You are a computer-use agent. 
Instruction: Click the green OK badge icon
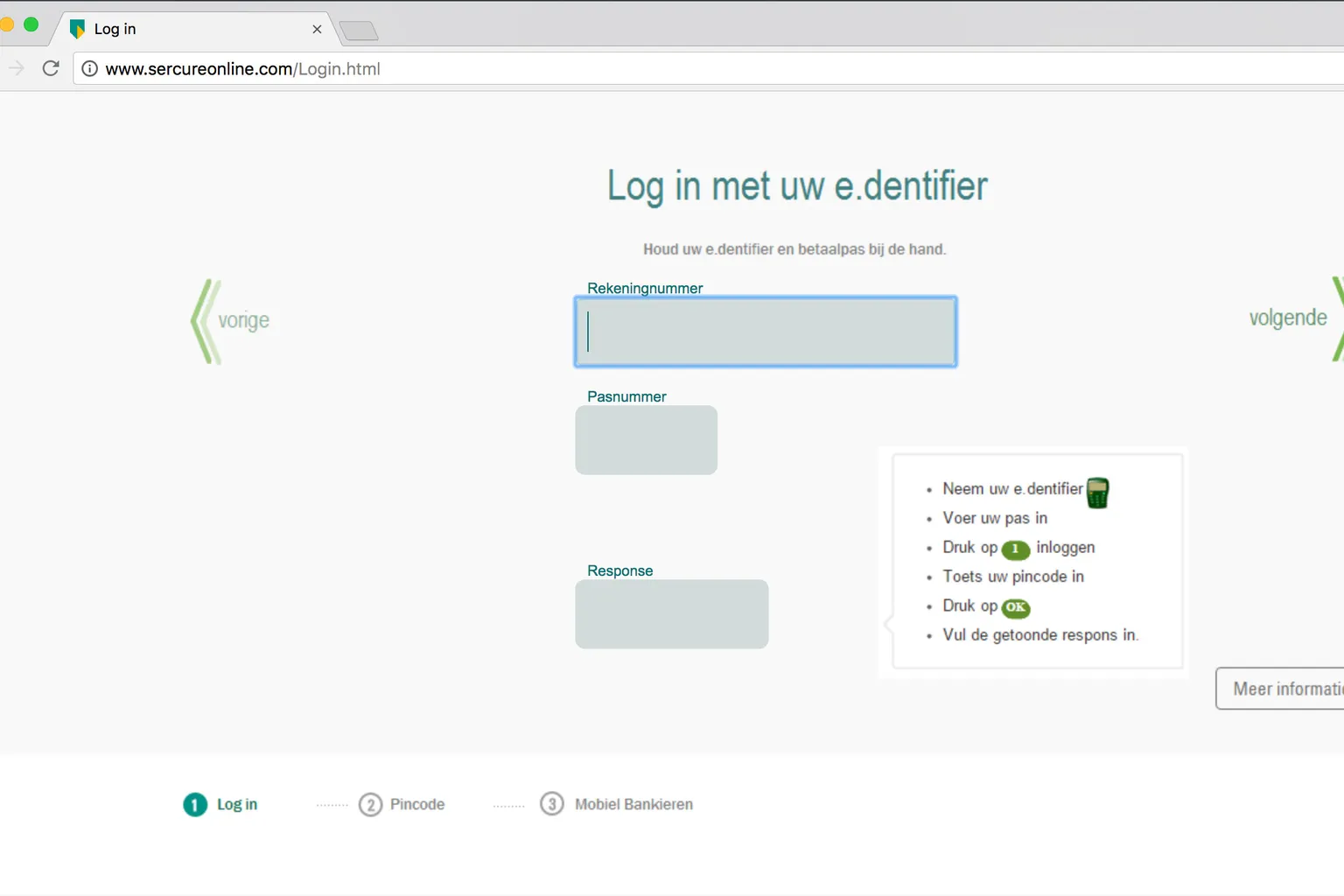tap(1015, 607)
